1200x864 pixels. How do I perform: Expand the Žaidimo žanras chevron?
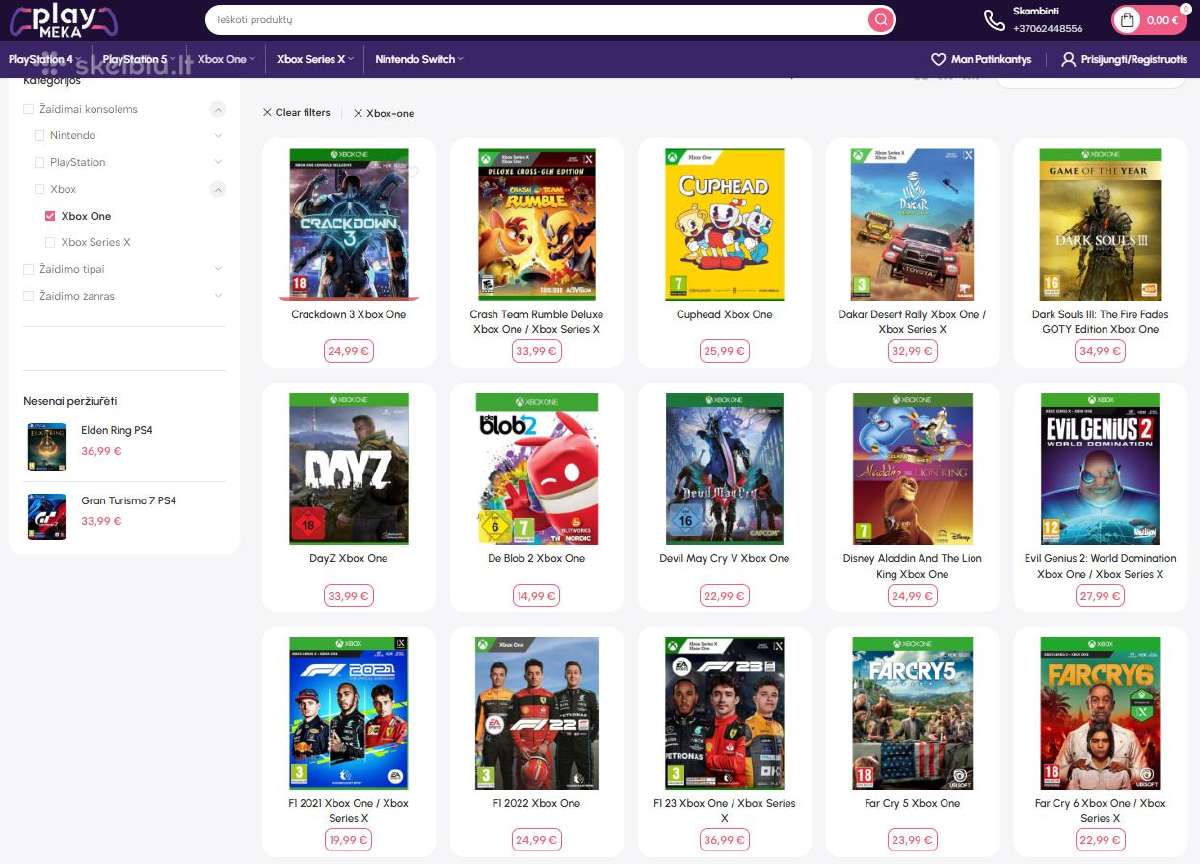[x=218, y=296]
